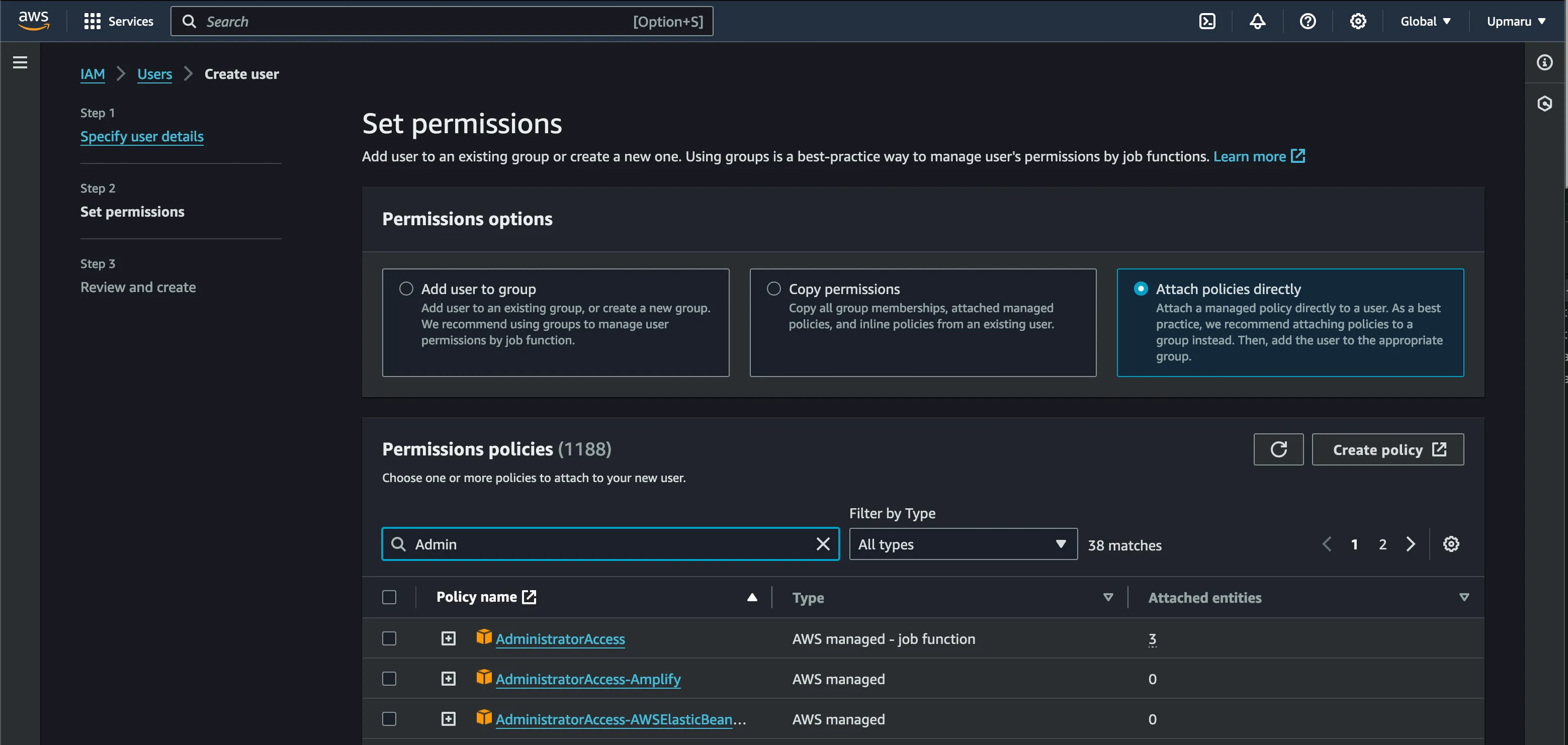Click 'Review and create' step label
The height and width of the screenshot is (745, 1568).
pos(138,286)
